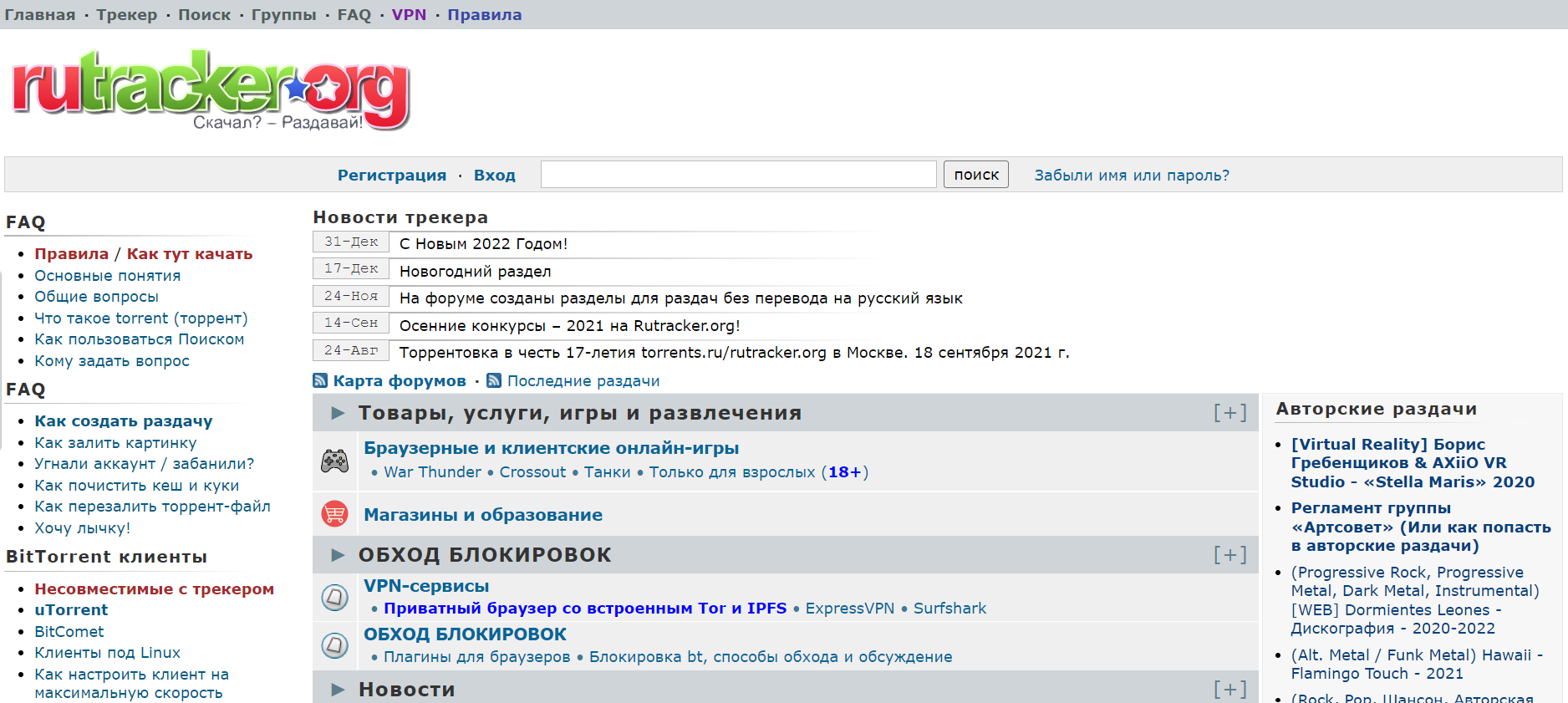
Task: Open Хочу лычку! link
Action: [x=83, y=528]
